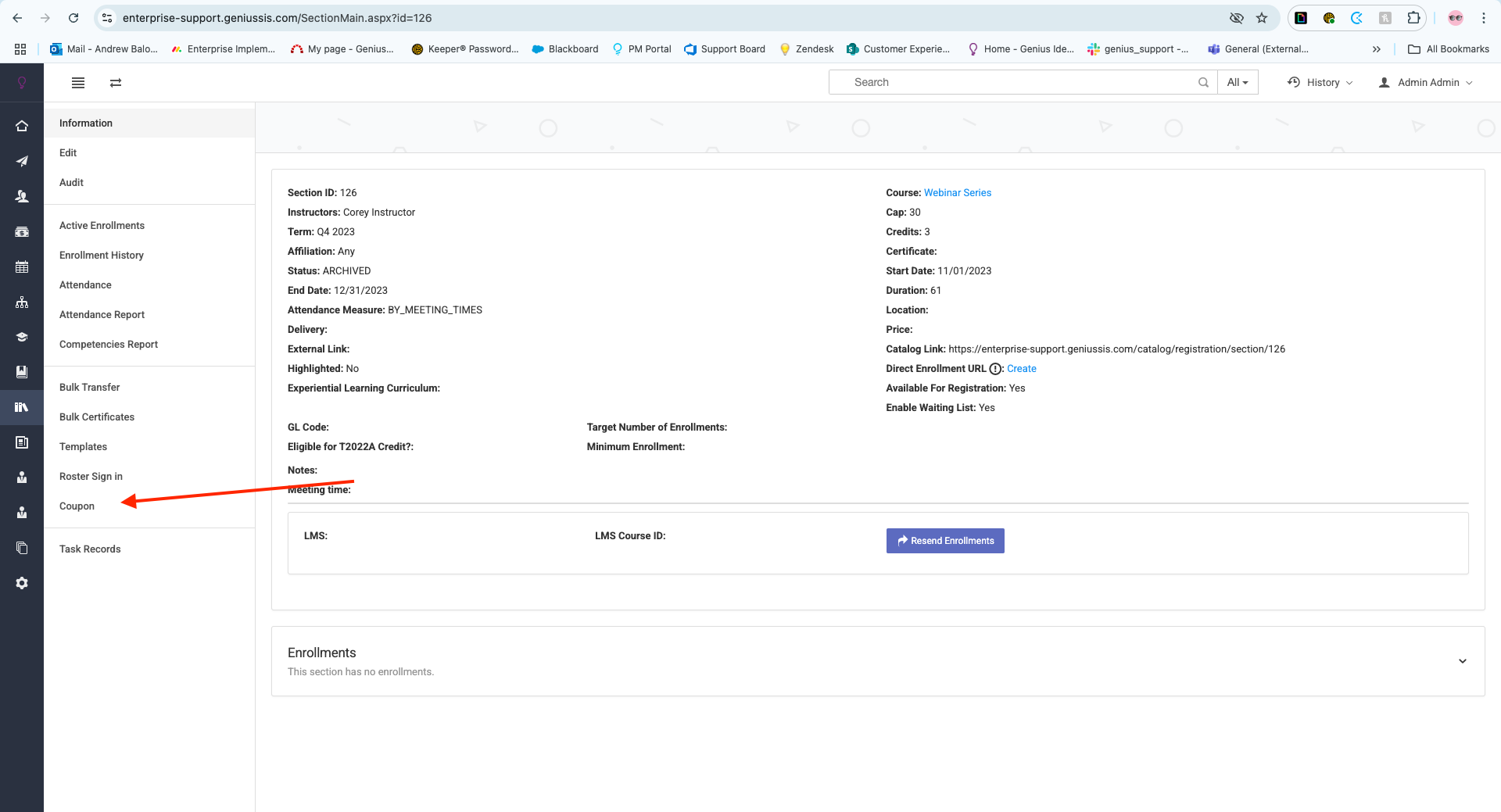This screenshot has height=812, width=1501.
Task: Open Roster Sign in
Action: 91,476
